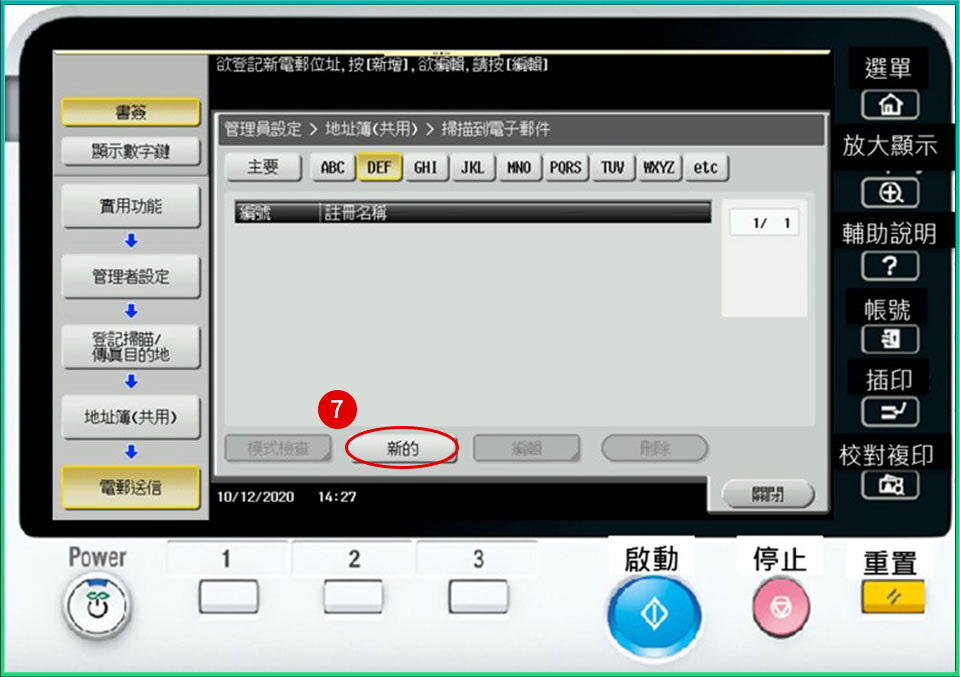Go back to 管理者設定 step
This screenshot has height=677, width=960.
click(131, 277)
